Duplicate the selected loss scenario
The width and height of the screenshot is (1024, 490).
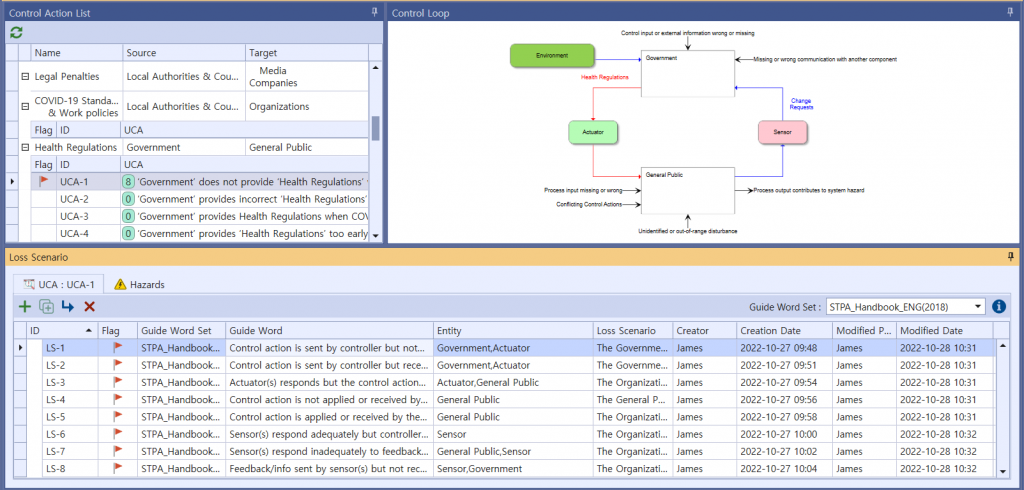tap(46, 306)
